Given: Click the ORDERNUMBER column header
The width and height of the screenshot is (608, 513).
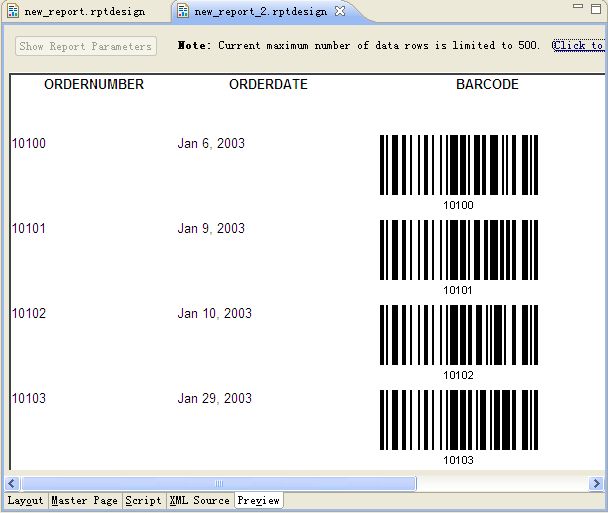Looking at the screenshot, I should coord(94,85).
